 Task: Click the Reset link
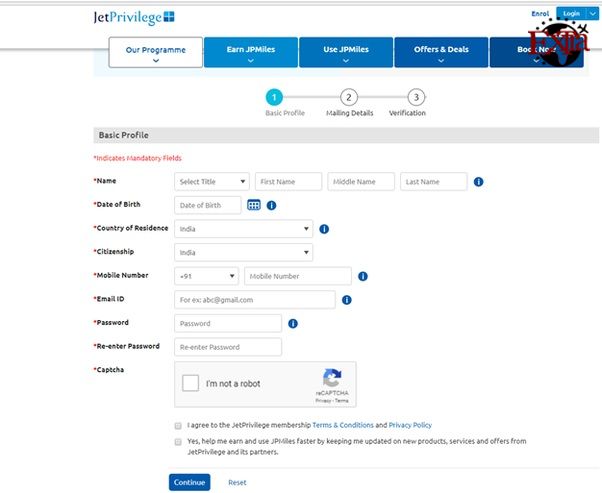point(237,483)
